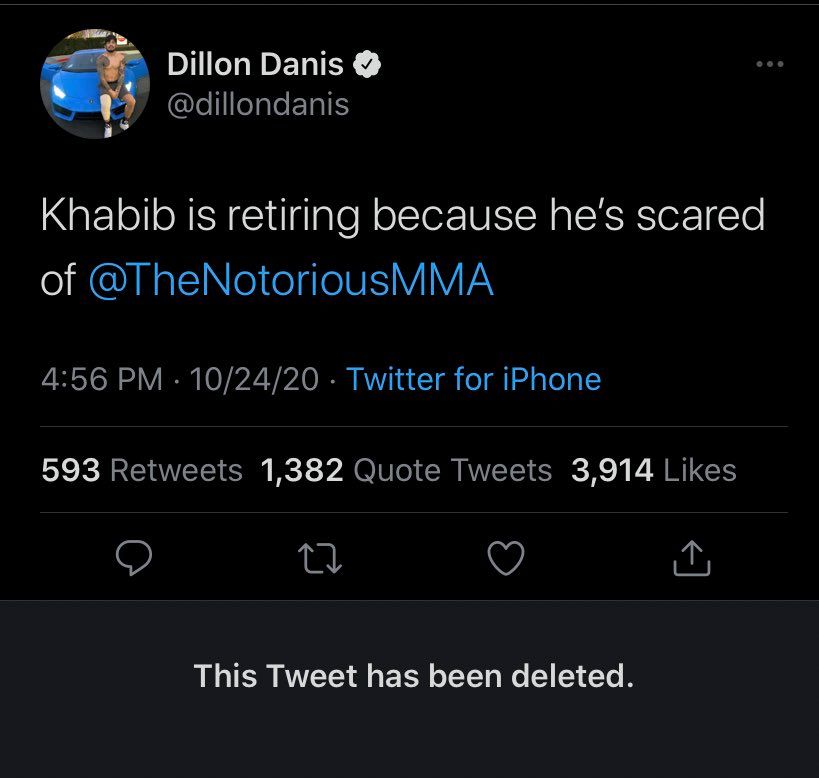819x778 pixels.
Task: Click the 10/24/20 date
Action: pyautogui.click(x=254, y=380)
